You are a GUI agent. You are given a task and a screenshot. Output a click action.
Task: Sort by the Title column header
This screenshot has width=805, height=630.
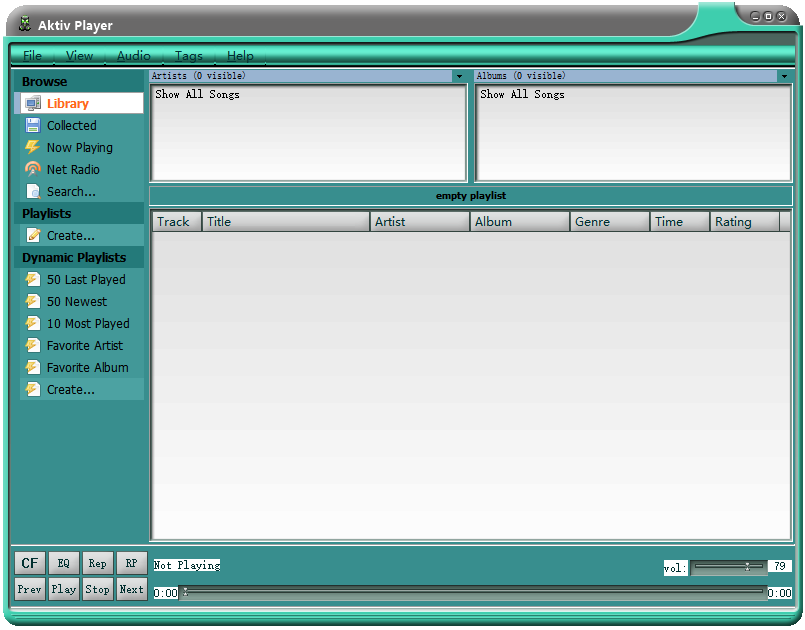[x=286, y=222]
